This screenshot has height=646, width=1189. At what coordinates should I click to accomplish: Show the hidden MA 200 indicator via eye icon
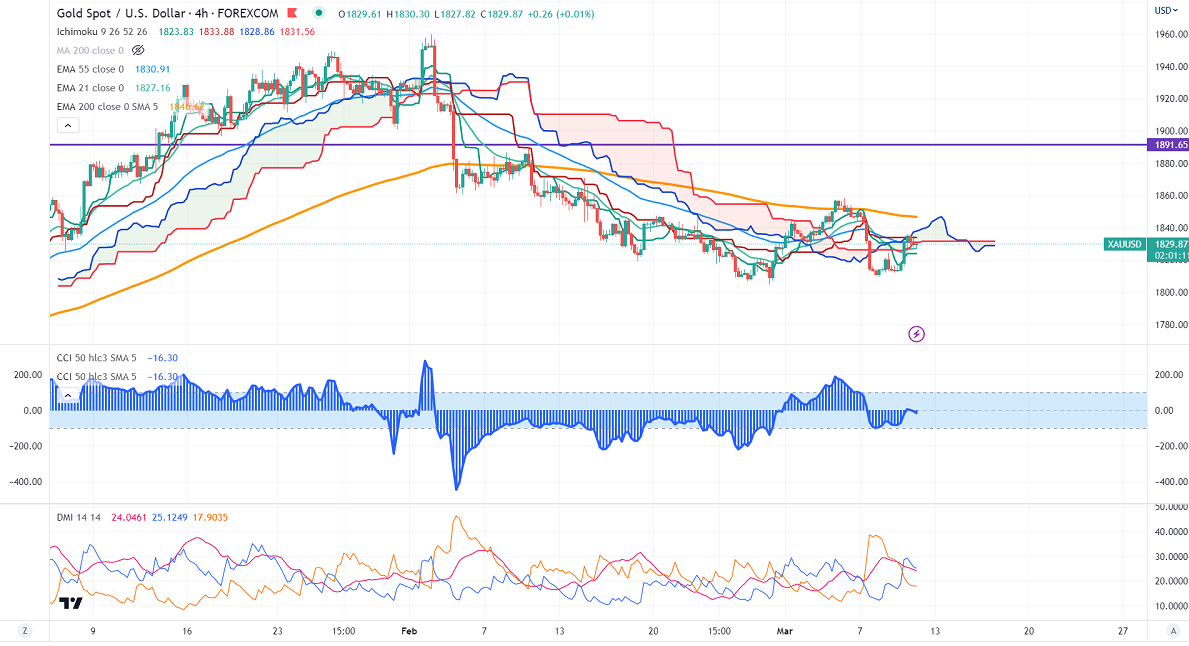(x=139, y=49)
